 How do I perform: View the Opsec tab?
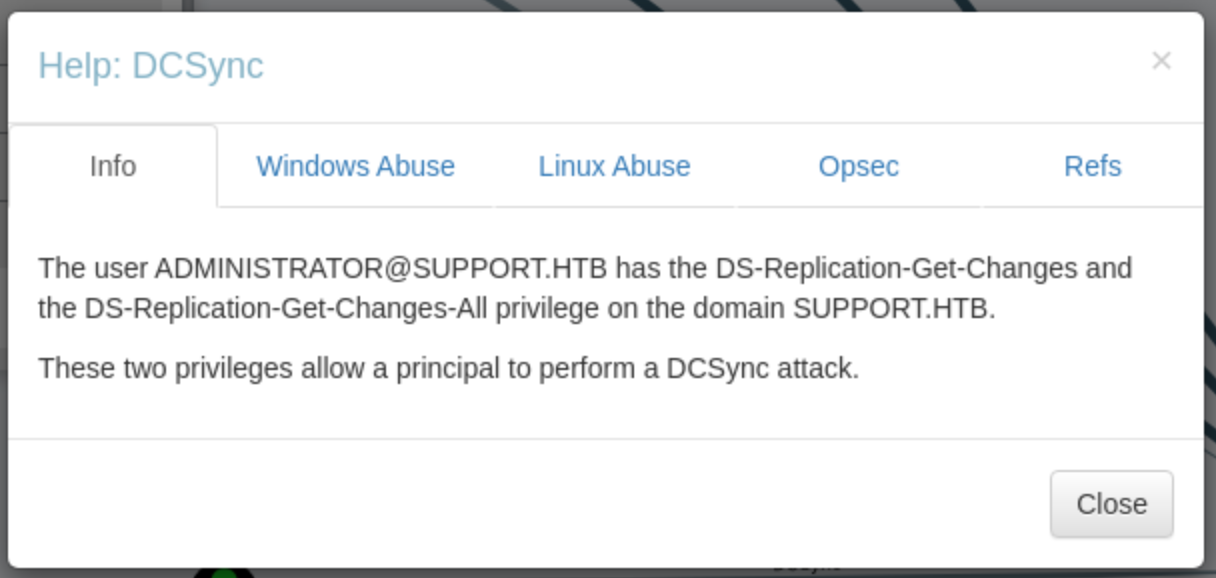click(x=858, y=166)
